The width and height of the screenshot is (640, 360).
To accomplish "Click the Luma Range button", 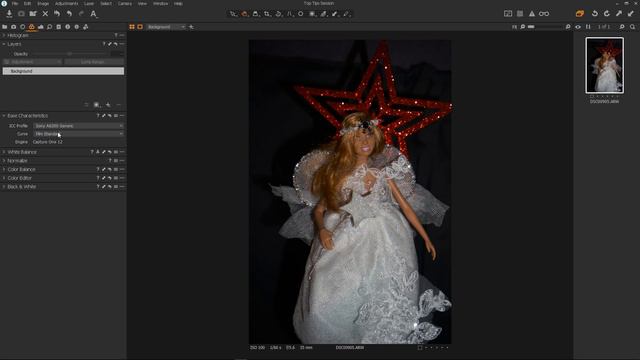I will tap(94, 62).
